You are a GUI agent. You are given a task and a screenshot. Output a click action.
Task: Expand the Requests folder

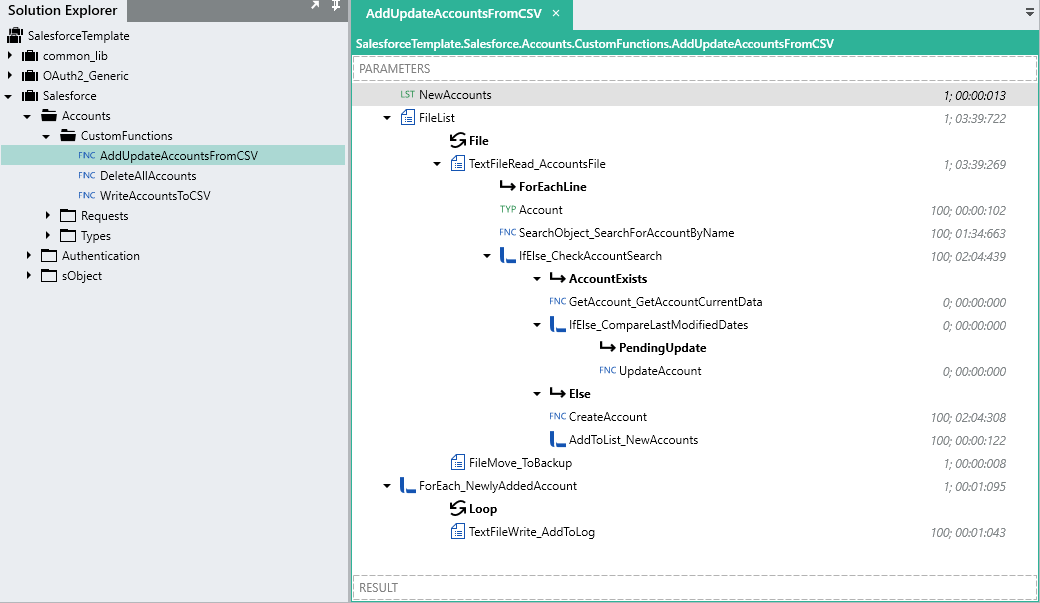pos(47,216)
